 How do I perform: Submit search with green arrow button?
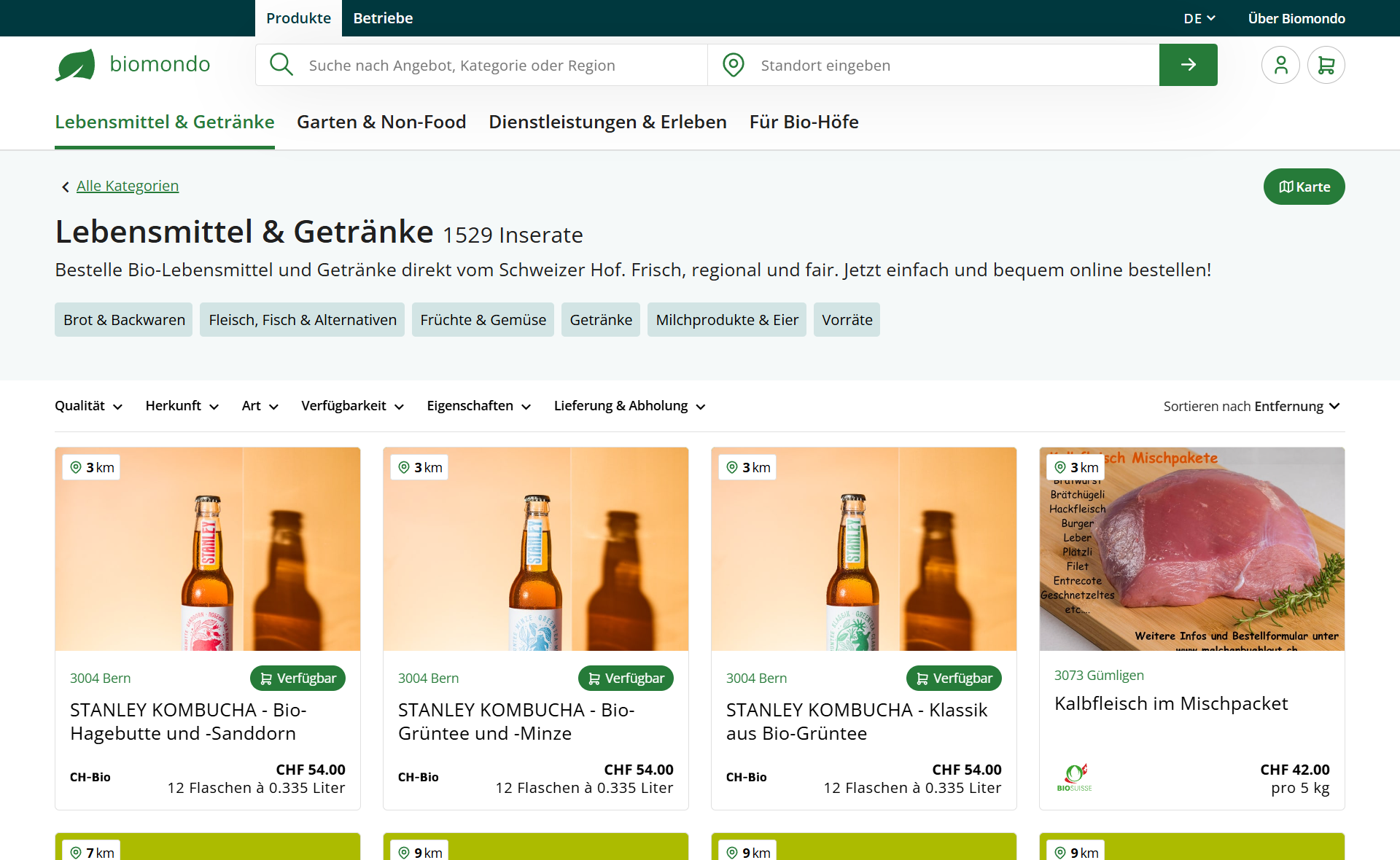click(x=1188, y=65)
